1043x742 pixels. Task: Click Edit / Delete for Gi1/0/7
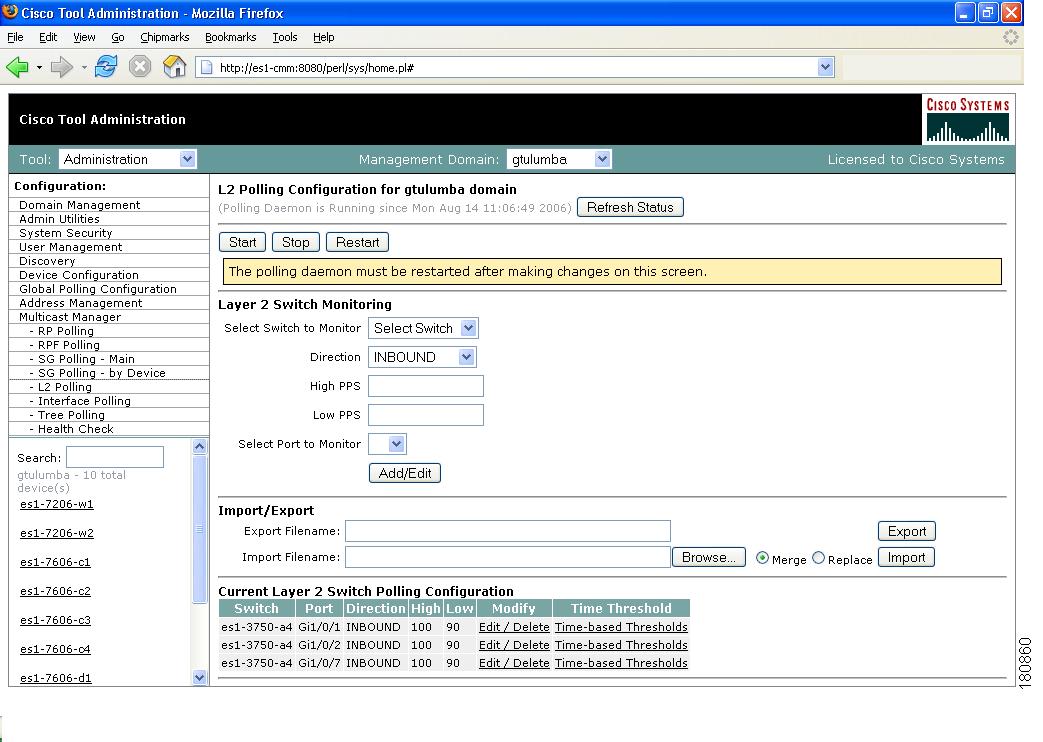pyautogui.click(x=514, y=663)
